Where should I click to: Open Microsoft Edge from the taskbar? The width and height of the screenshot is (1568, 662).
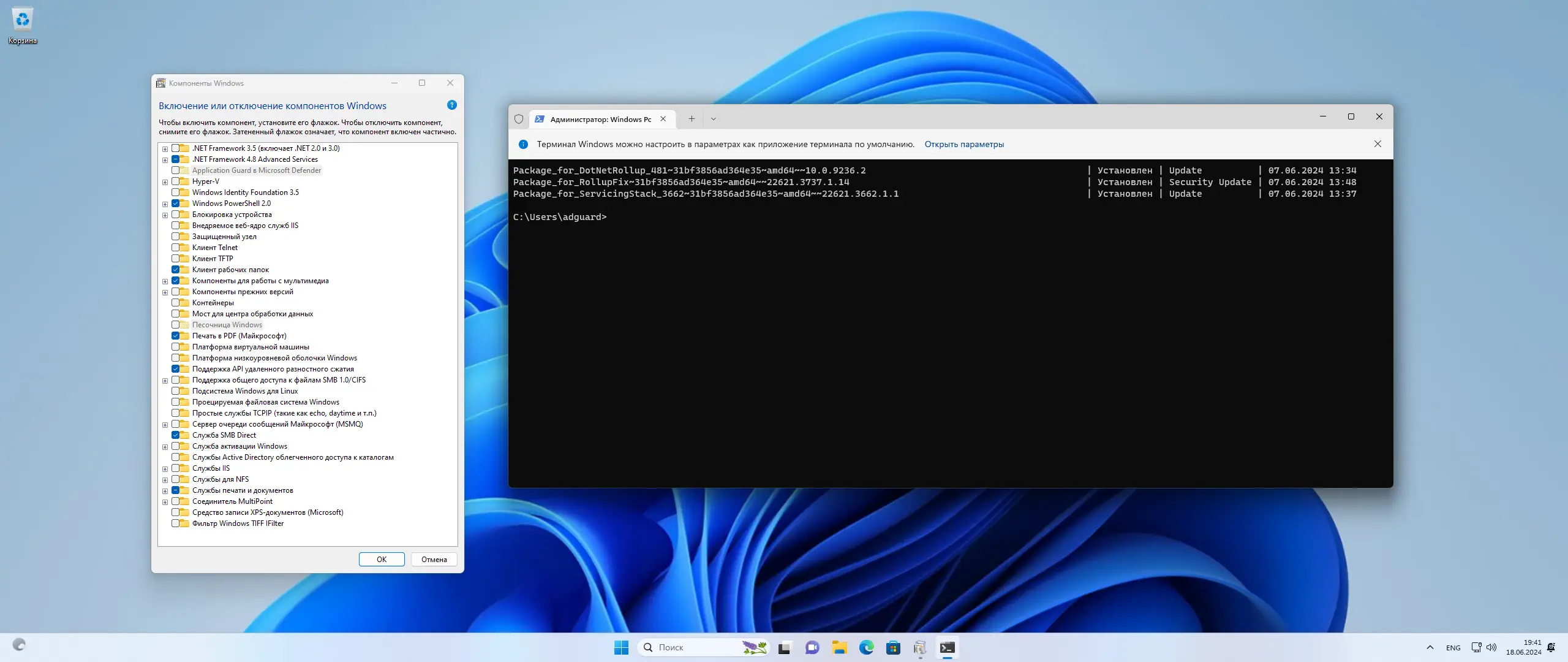[x=866, y=647]
